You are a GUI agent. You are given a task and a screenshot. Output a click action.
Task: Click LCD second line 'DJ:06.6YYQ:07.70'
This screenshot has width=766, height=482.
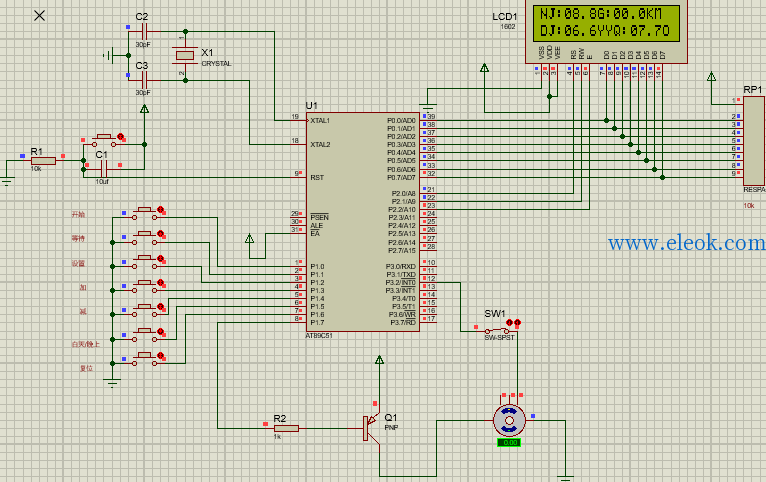point(605,31)
